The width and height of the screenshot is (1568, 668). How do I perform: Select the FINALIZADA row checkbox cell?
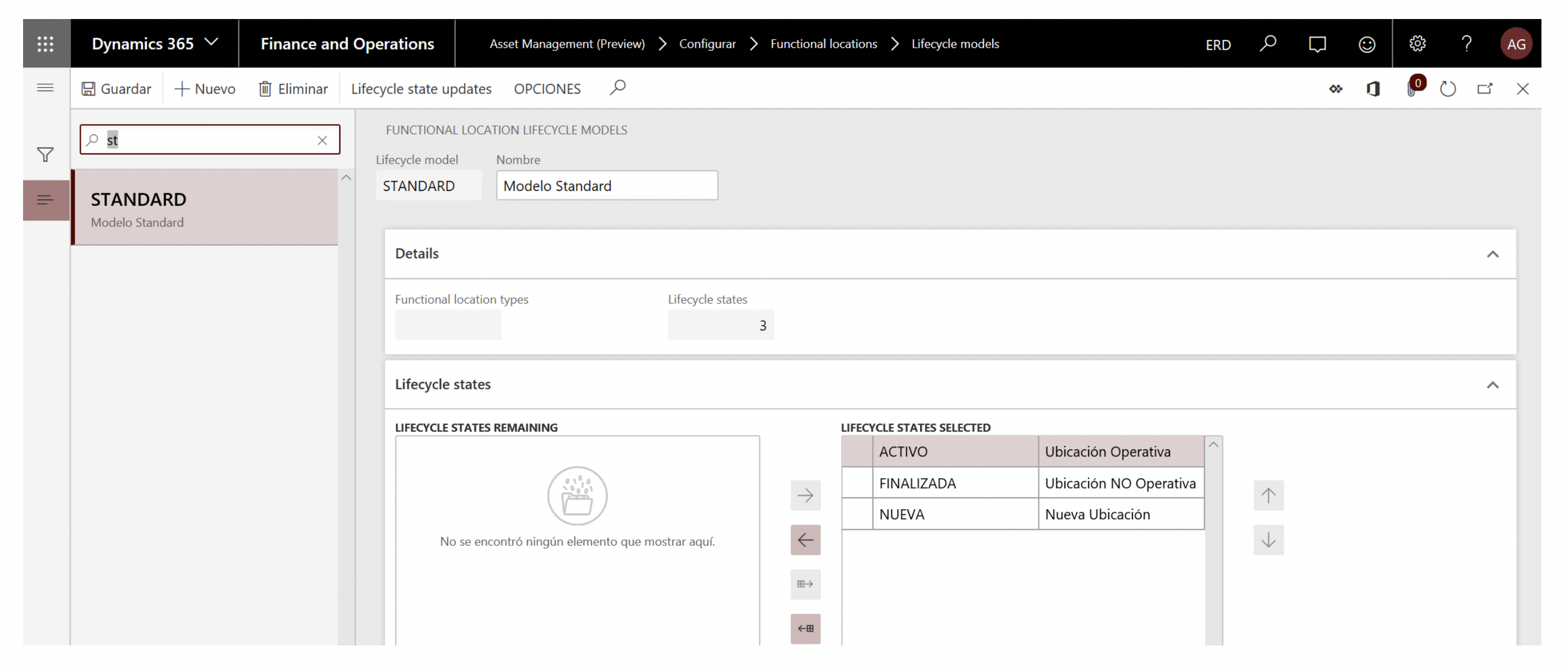click(857, 483)
